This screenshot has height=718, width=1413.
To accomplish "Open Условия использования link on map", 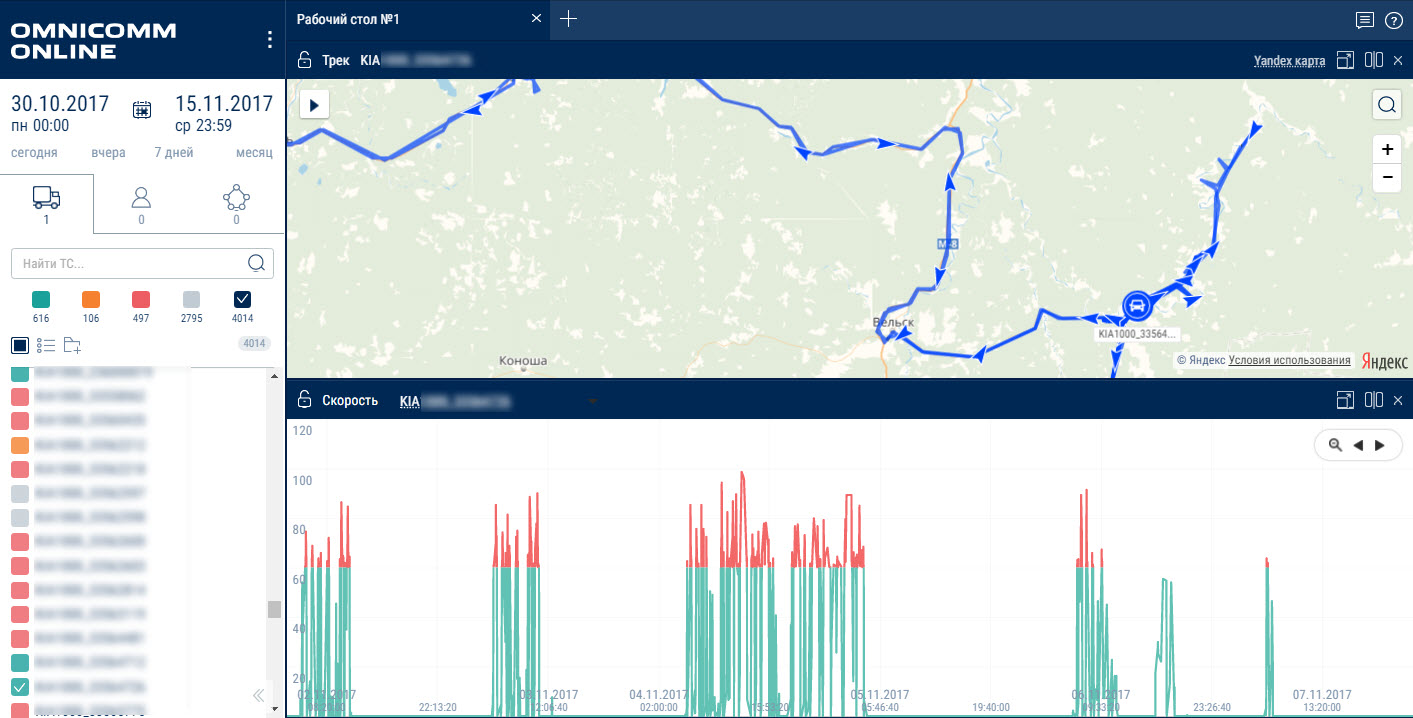I will (x=1289, y=360).
